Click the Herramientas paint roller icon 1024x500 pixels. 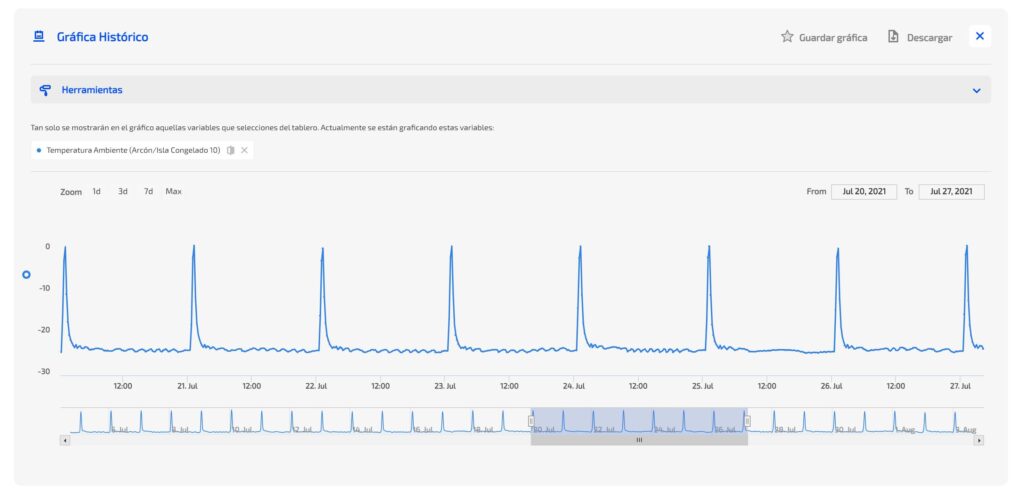pos(45,90)
